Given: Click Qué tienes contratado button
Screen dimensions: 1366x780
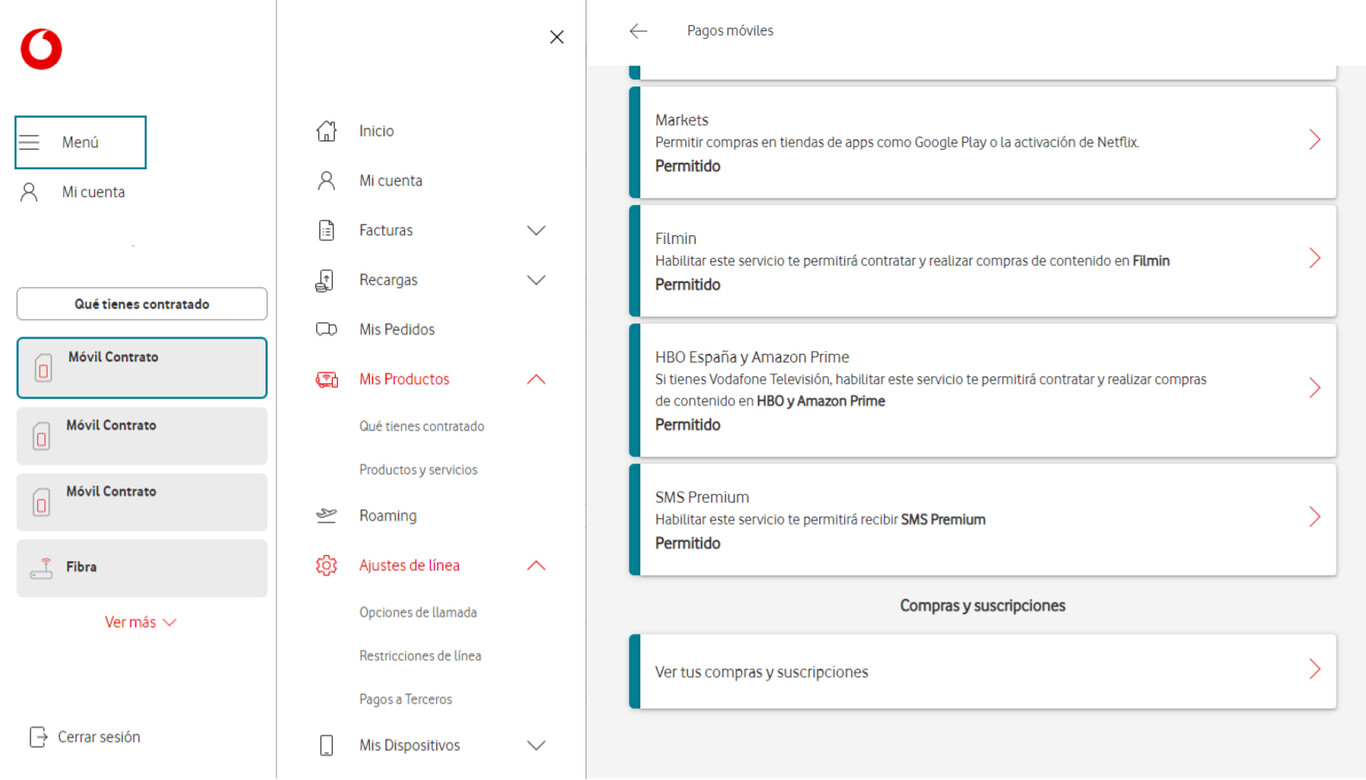Looking at the screenshot, I should (142, 304).
